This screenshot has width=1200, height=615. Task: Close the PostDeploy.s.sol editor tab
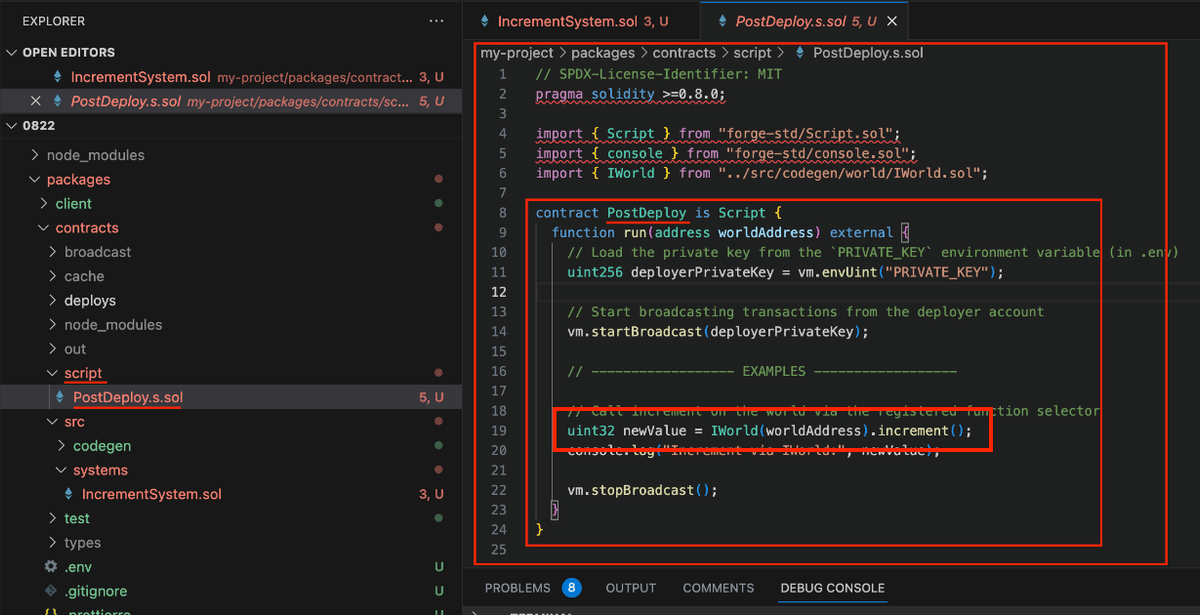[x=893, y=21]
